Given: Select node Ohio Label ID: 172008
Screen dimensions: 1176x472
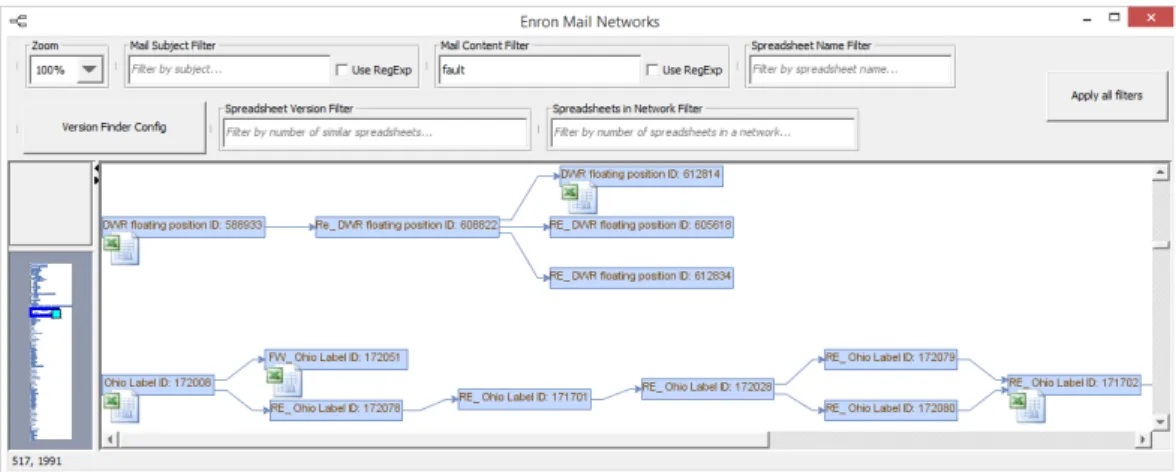Looking at the screenshot, I should 158,383.
